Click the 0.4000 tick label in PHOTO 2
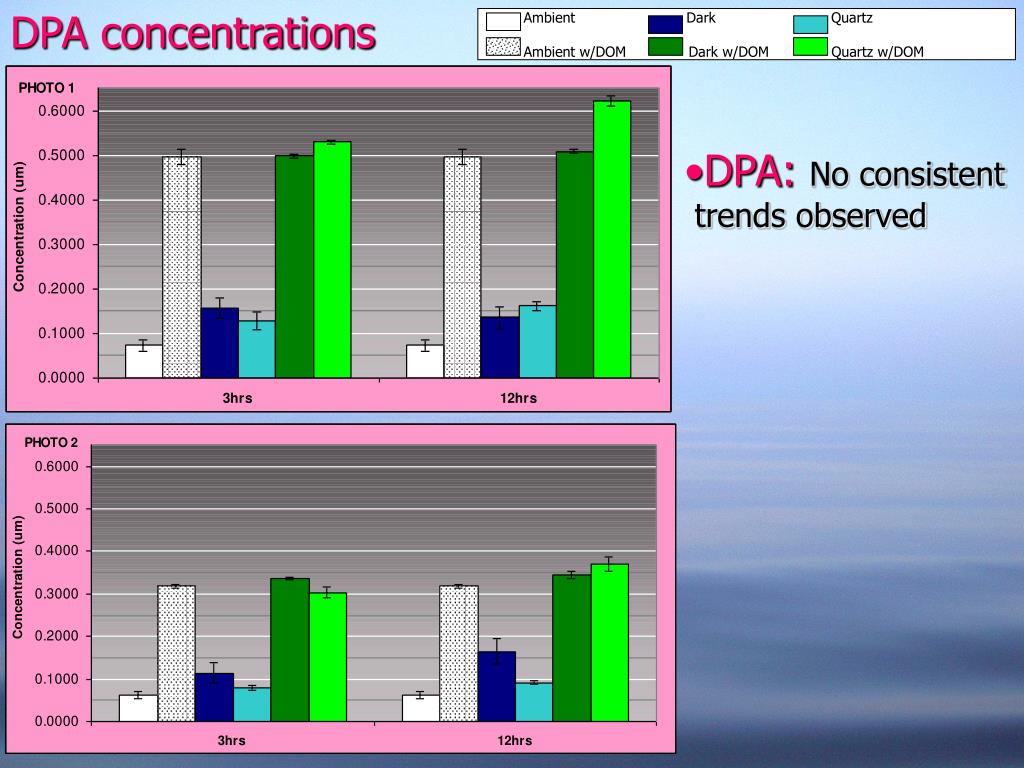 [x=56, y=551]
